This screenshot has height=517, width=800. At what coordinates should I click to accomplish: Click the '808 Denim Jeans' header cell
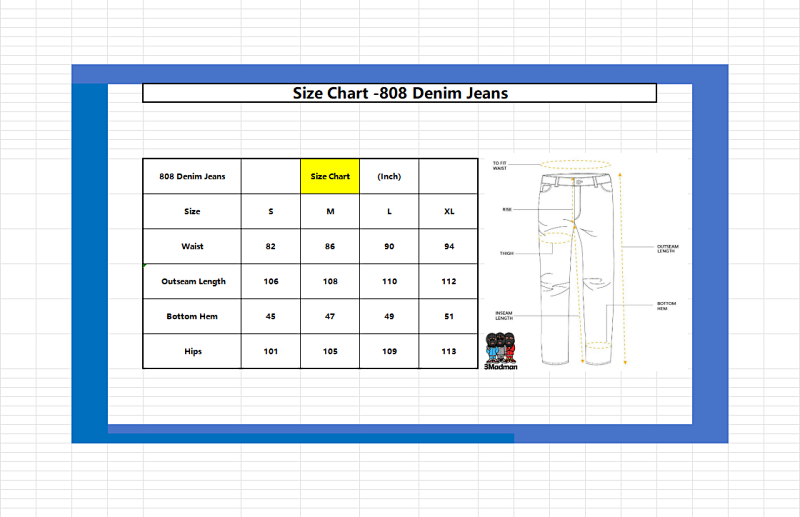point(192,176)
